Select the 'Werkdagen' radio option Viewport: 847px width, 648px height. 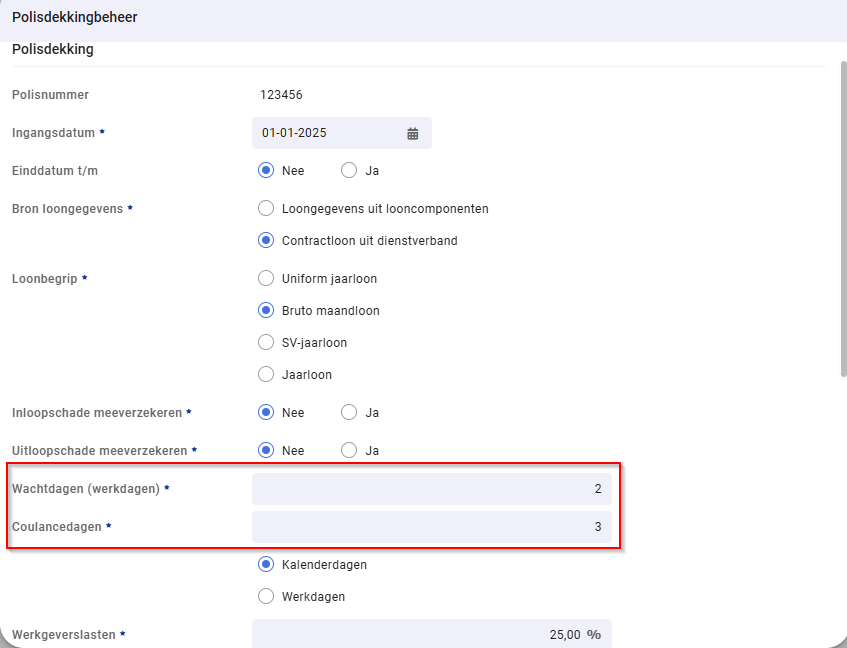pyautogui.click(x=266, y=597)
